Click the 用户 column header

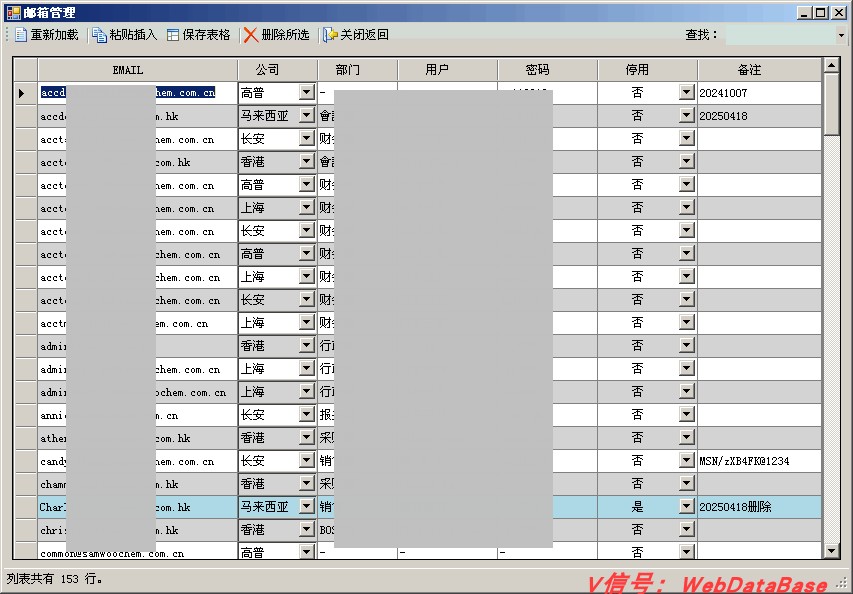click(447, 70)
